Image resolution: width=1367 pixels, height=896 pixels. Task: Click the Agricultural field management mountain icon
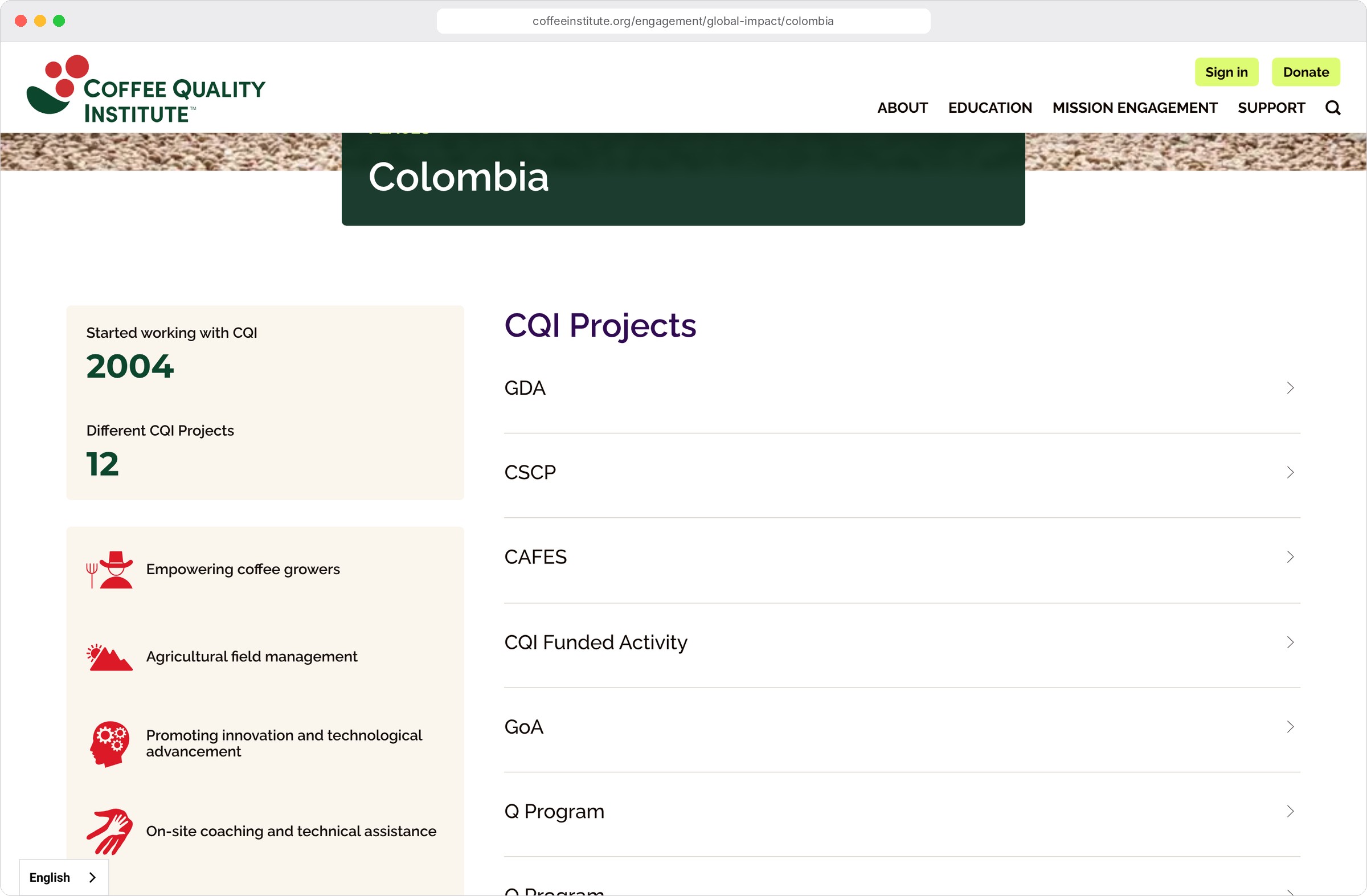[109, 657]
